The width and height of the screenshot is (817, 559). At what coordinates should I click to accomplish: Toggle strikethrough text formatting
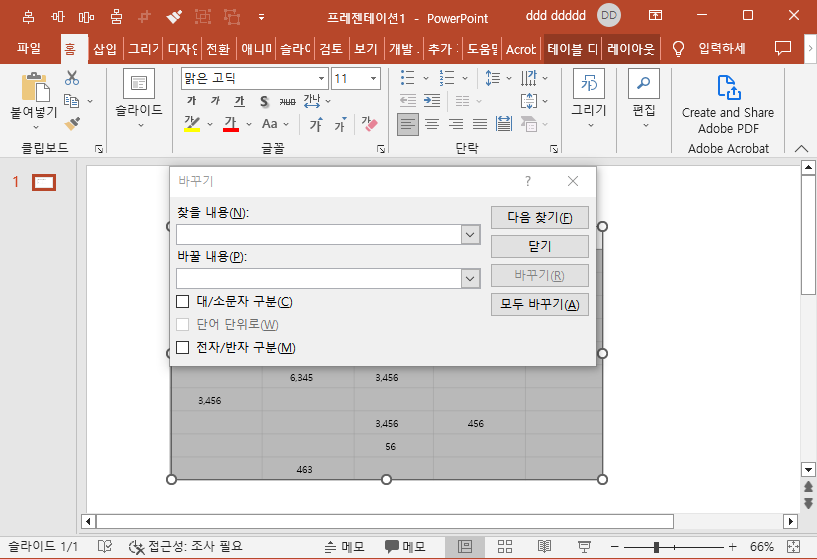(x=287, y=101)
